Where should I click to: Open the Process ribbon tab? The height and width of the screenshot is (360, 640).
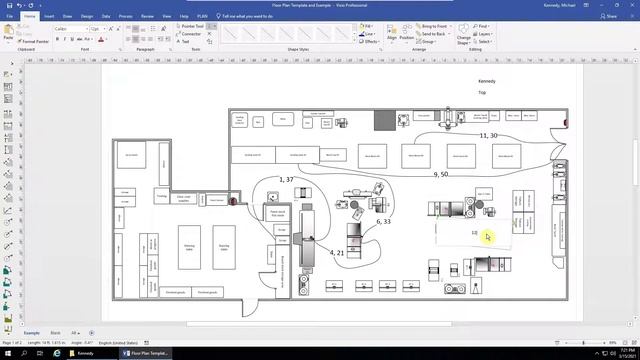coord(125,16)
